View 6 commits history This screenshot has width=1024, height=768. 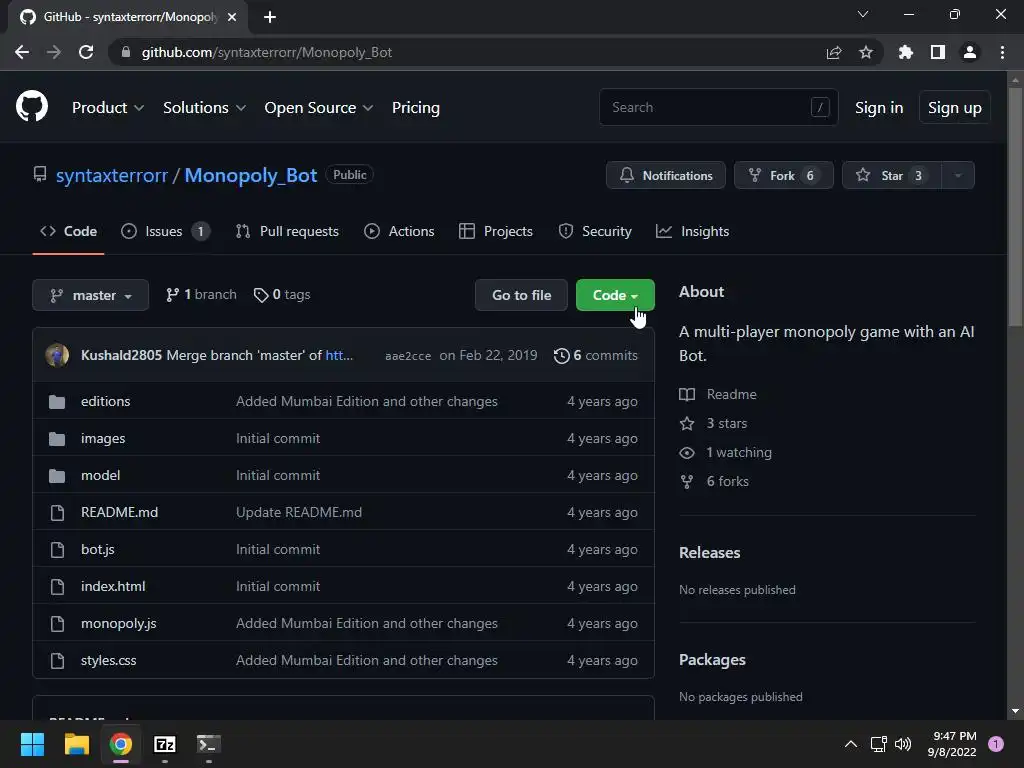point(596,355)
